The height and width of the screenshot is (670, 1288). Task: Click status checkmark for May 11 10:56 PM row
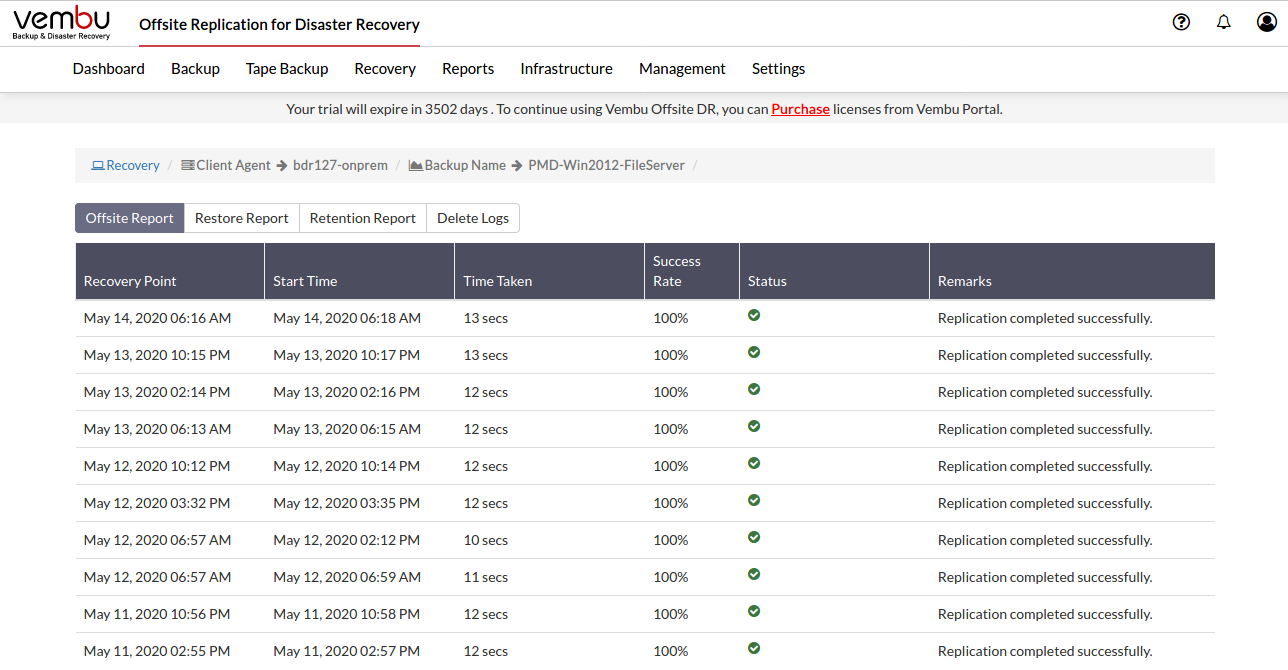(754, 611)
